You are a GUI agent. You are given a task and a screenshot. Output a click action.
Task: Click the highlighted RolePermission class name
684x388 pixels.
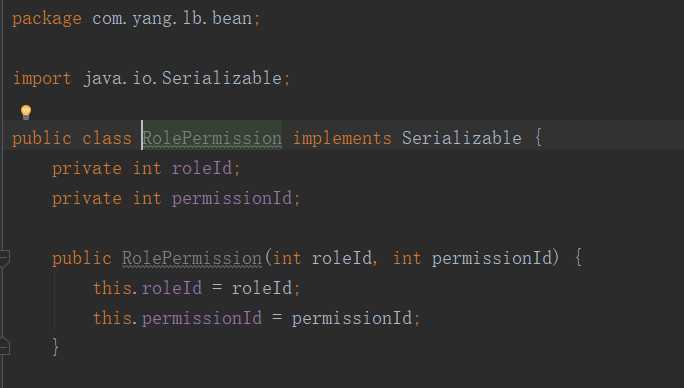tap(212, 138)
